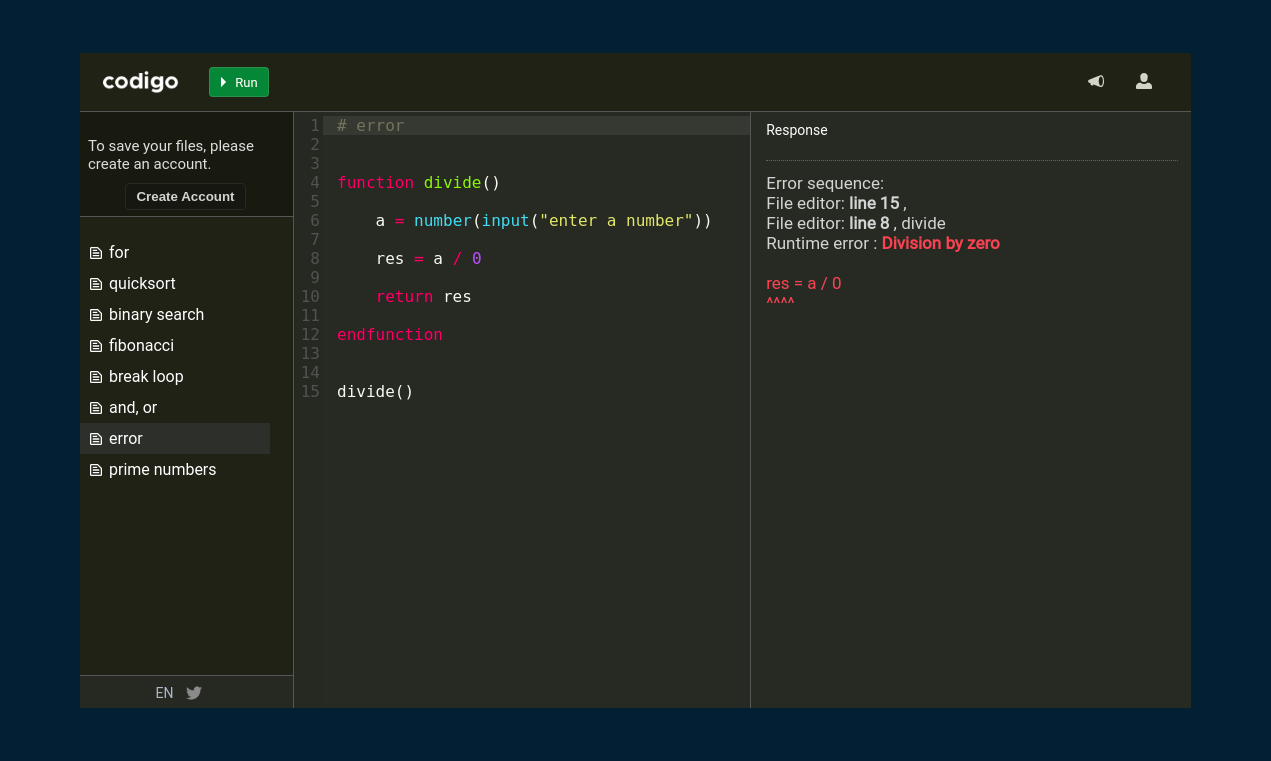Click the file icon beside break loop
Screen dimensions: 1271x761
[x=96, y=377]
